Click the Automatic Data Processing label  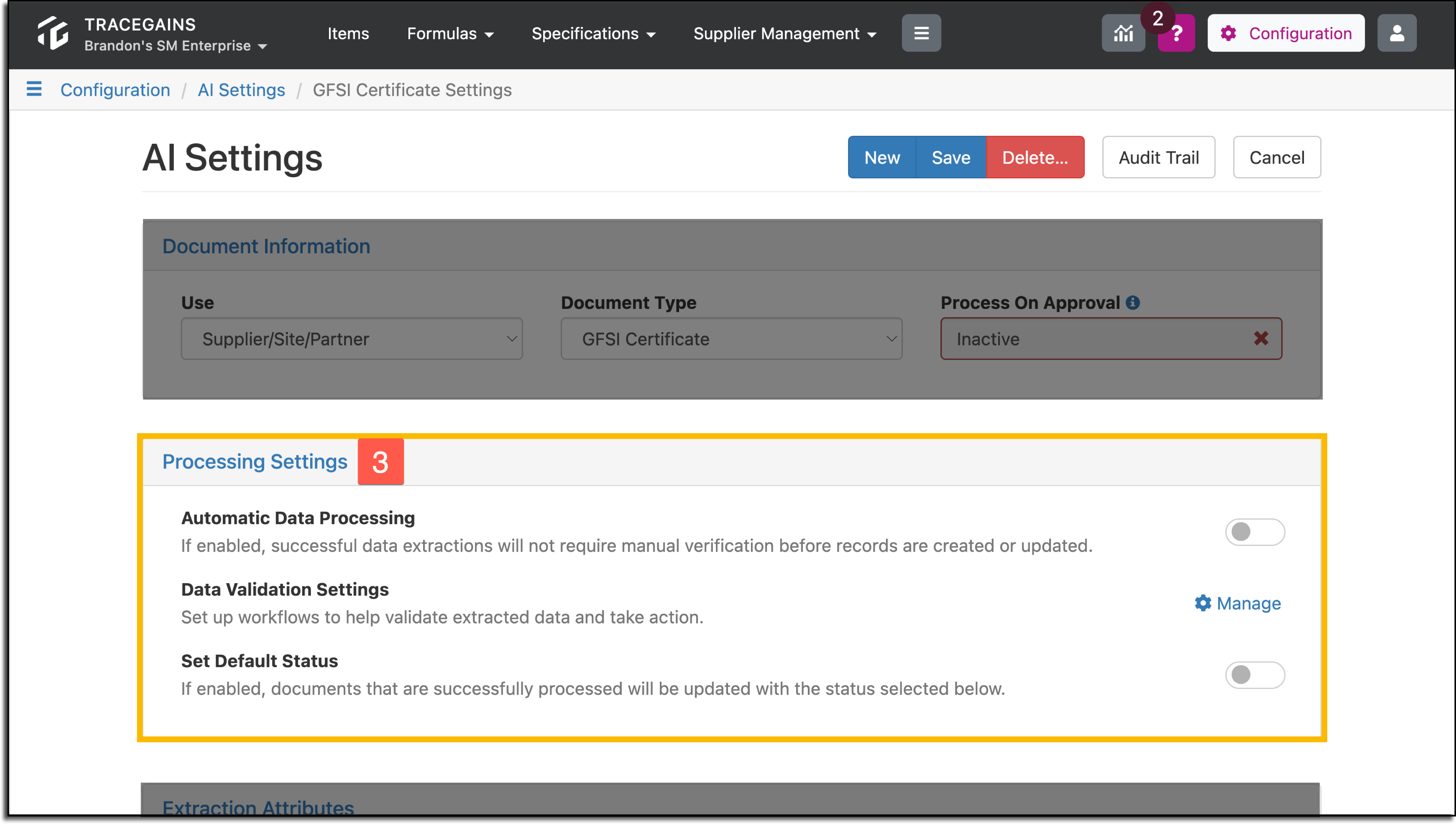point(298,518)
